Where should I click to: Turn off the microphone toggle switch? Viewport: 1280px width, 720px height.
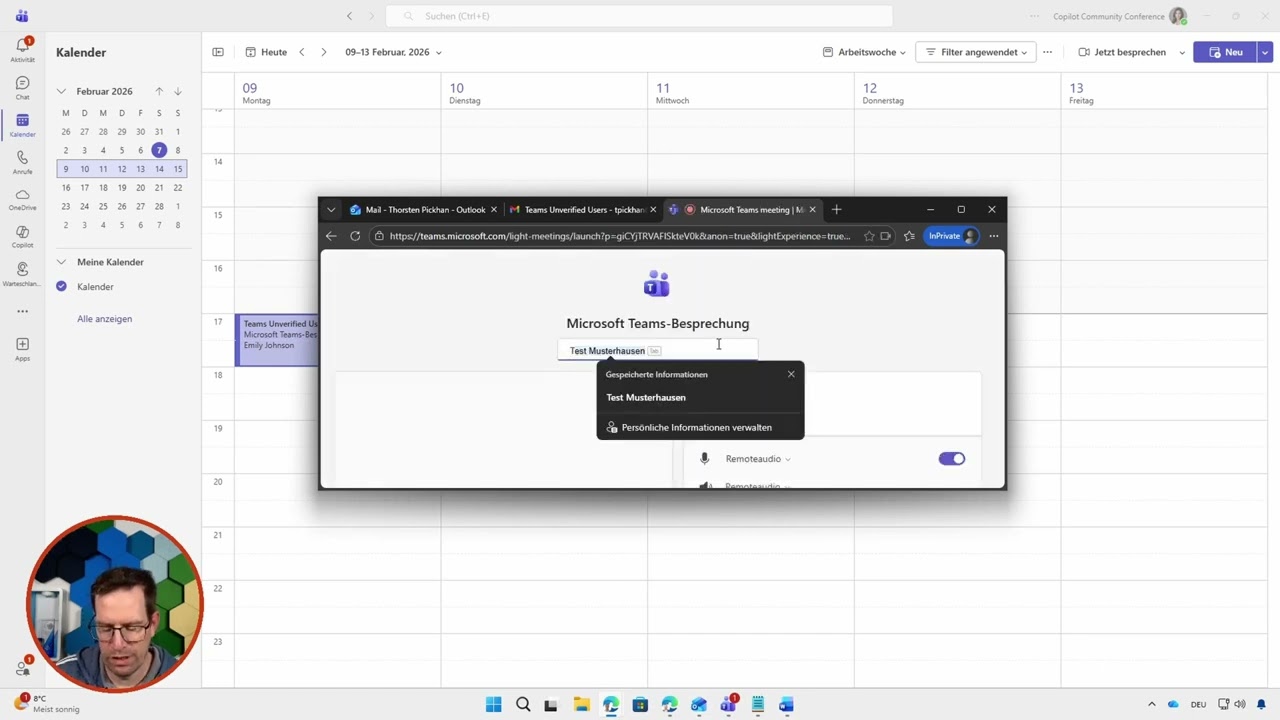click(x=952, y=458)
